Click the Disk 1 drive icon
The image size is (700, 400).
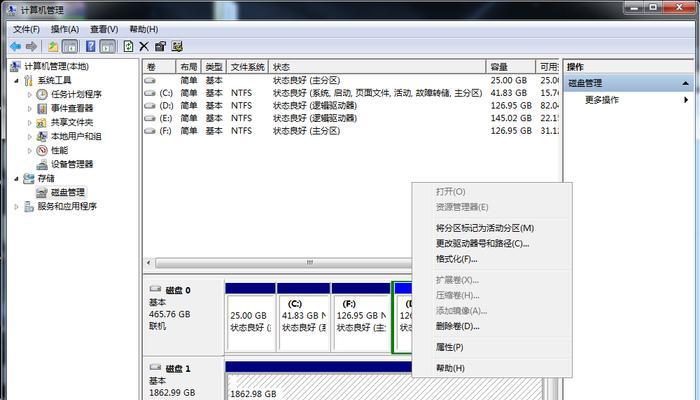[x=155, y=367]
